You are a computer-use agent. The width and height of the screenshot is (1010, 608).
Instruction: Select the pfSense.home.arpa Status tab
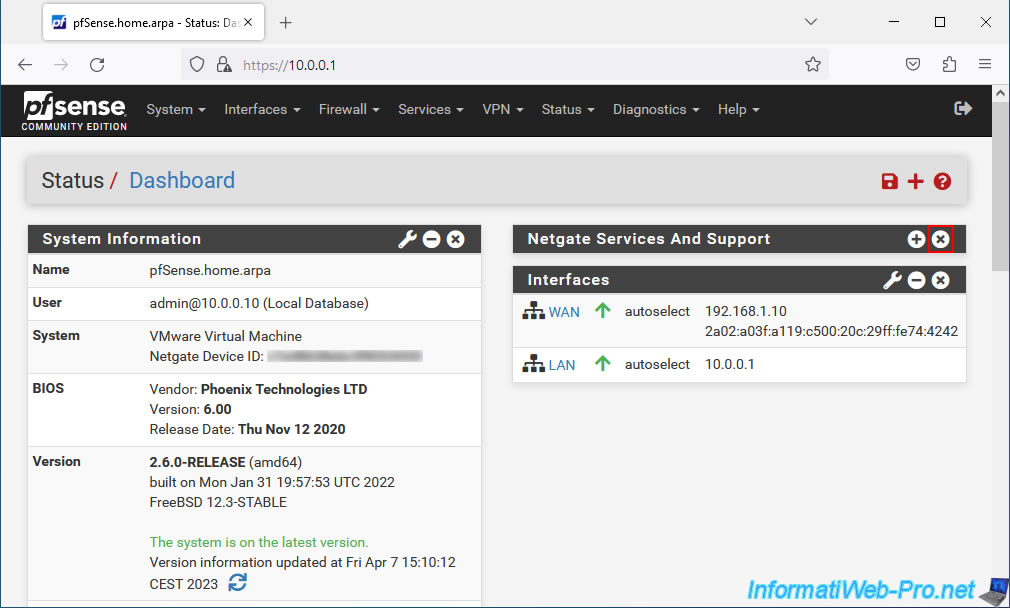[x=153, y=23]
